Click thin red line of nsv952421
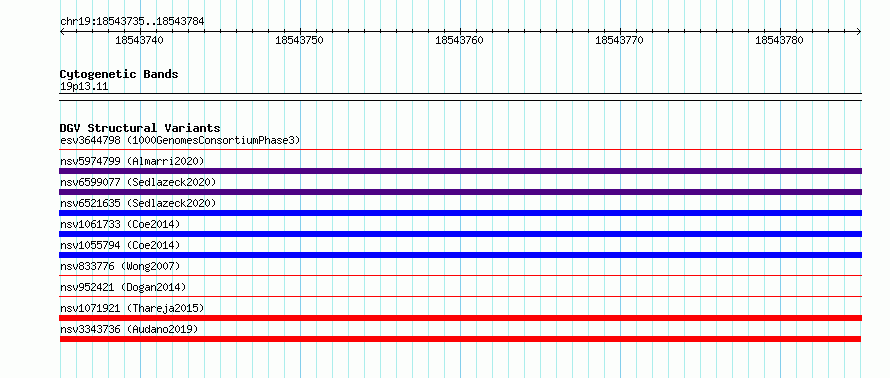Viewport: 890px width, 378px height. point(460,297)
